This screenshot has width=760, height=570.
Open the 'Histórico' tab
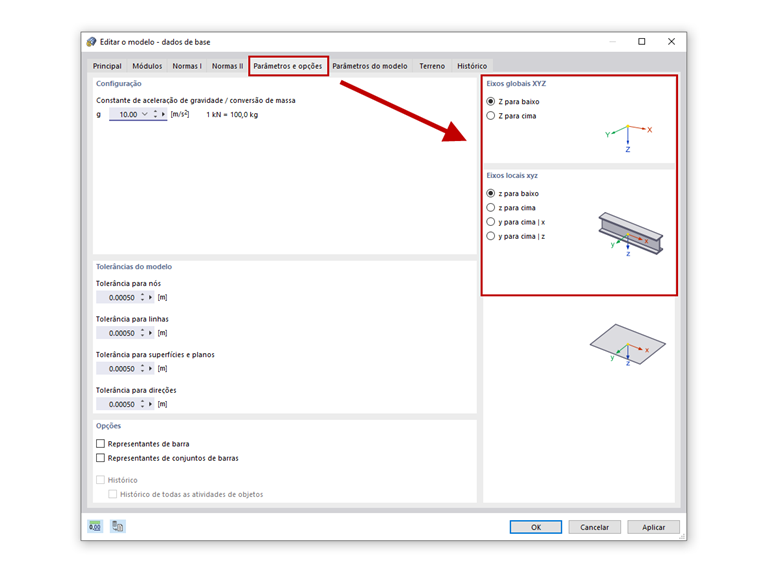point(472,66)
